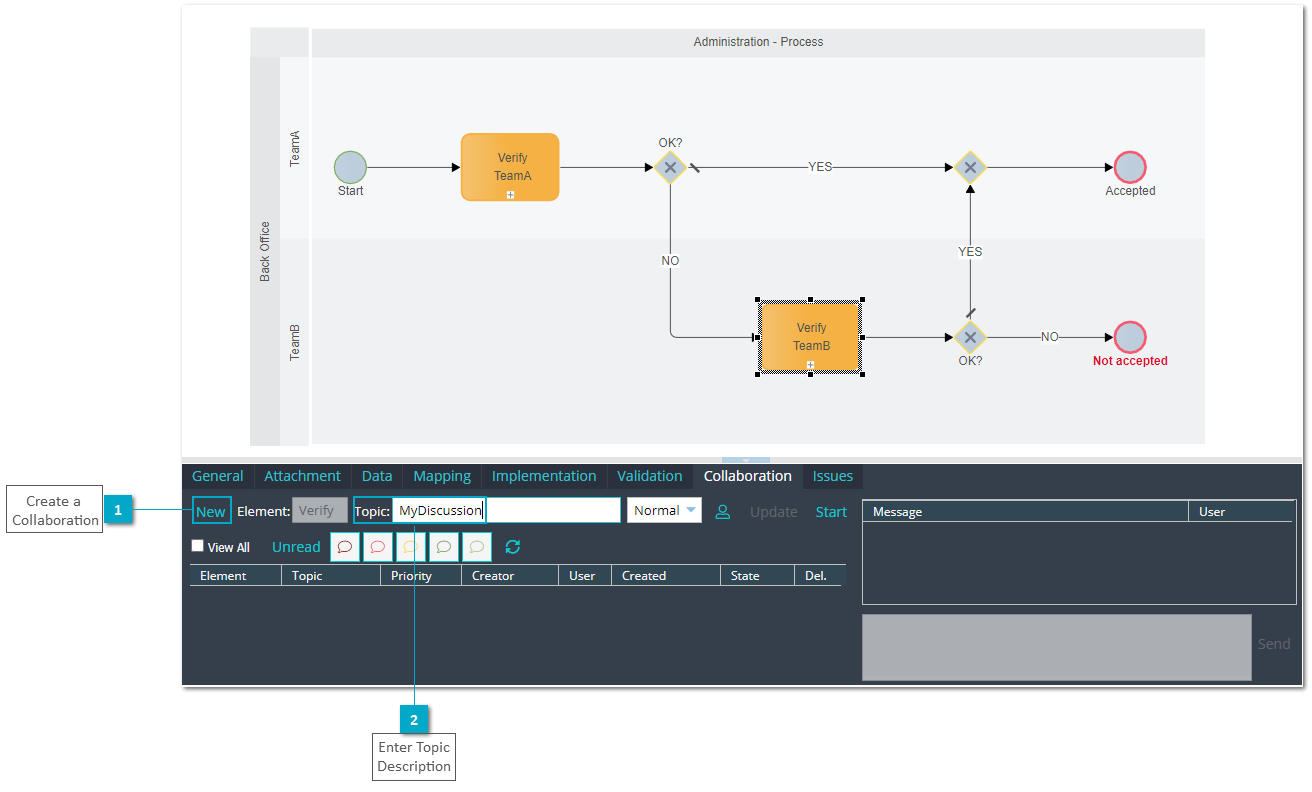Viewport: 1312px width, 792px height.
Task: Click the Creator column header
Action: 510,576
